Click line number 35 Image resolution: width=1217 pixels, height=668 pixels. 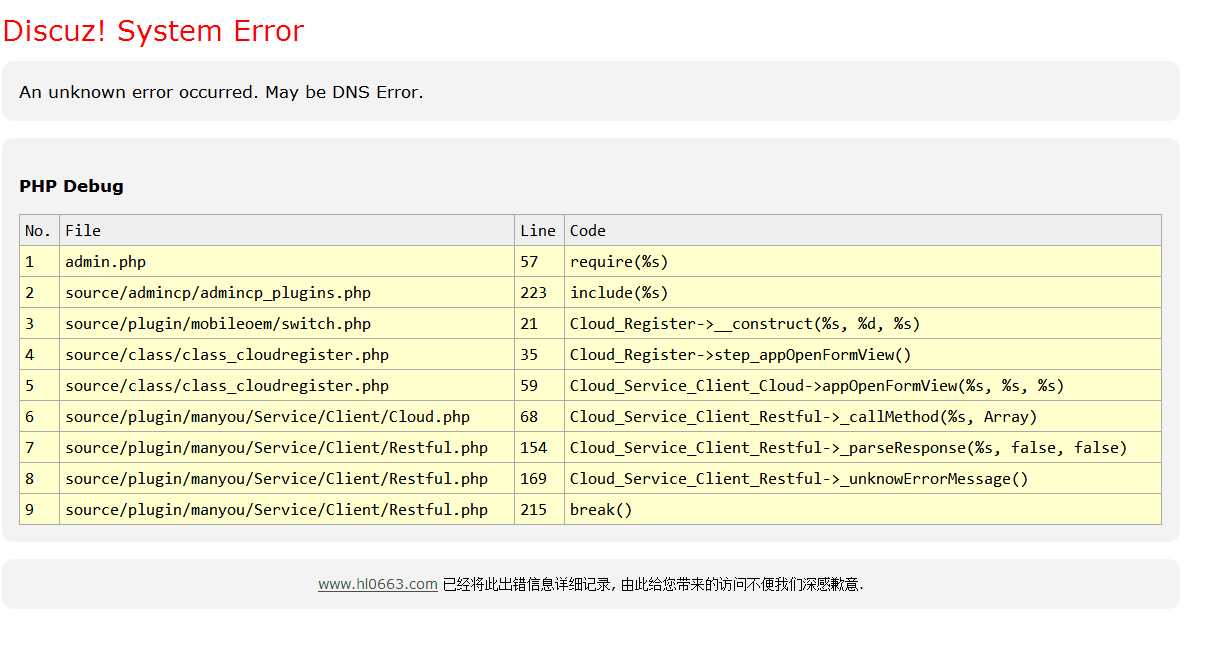coord(540,355)
